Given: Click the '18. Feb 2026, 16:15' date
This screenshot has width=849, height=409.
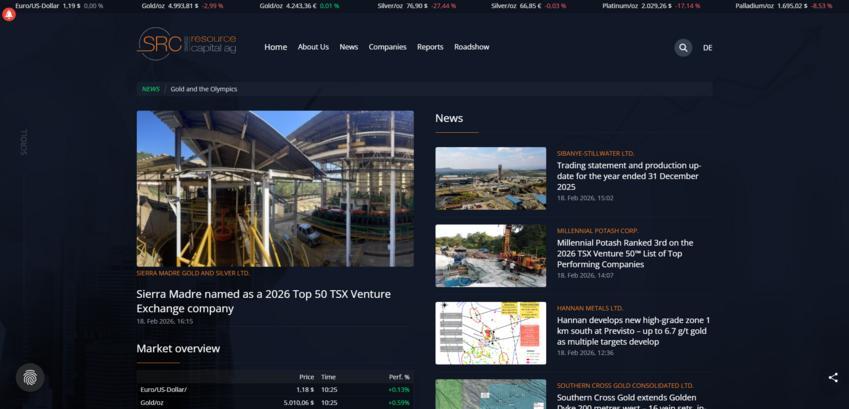Looking at the screenshot, I should tap(165, 321).
